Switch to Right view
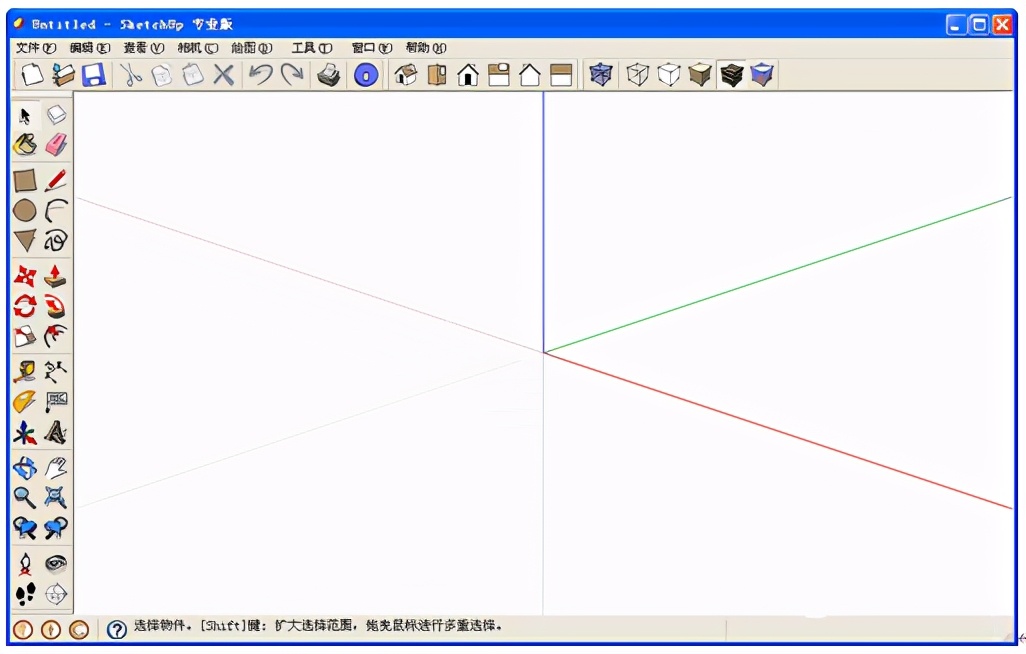1026x654 pixels. (499, 75)
